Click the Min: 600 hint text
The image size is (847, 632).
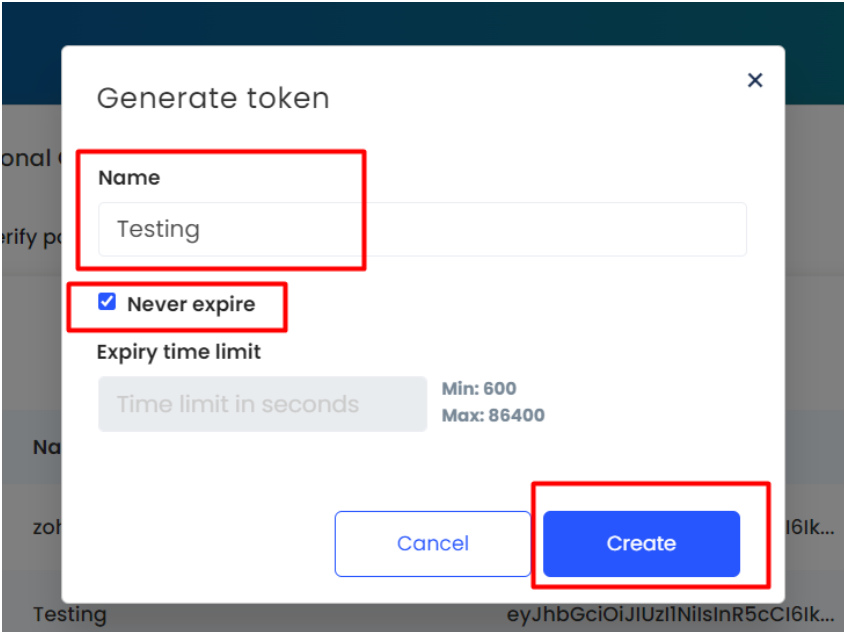(479, 388)
